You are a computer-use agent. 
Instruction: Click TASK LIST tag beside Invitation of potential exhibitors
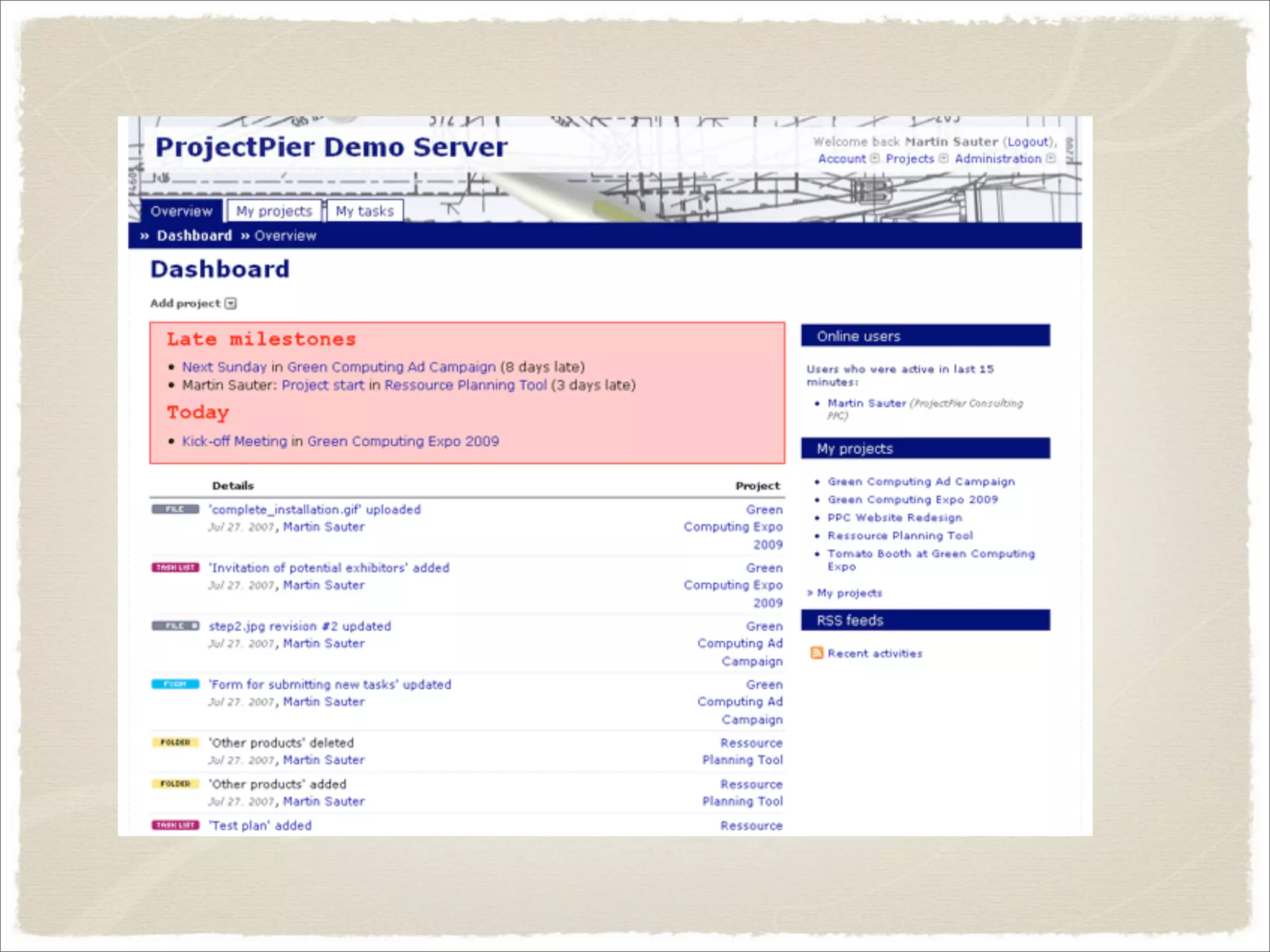pos(175,568)
